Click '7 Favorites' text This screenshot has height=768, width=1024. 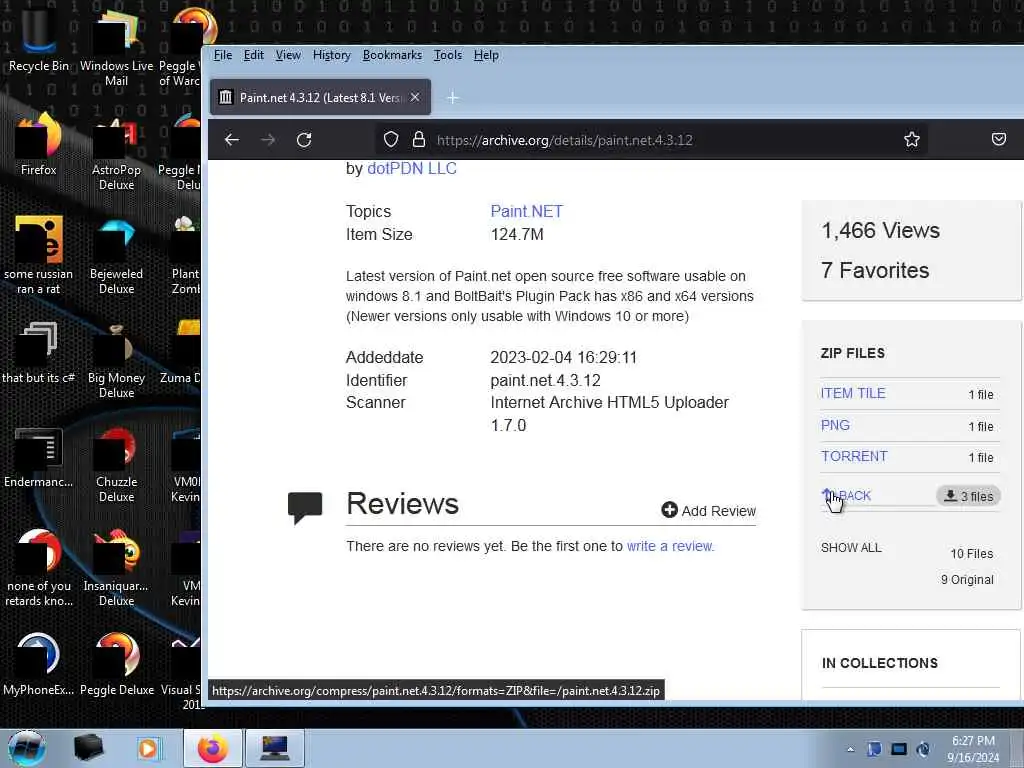click(x=875, y=270)
